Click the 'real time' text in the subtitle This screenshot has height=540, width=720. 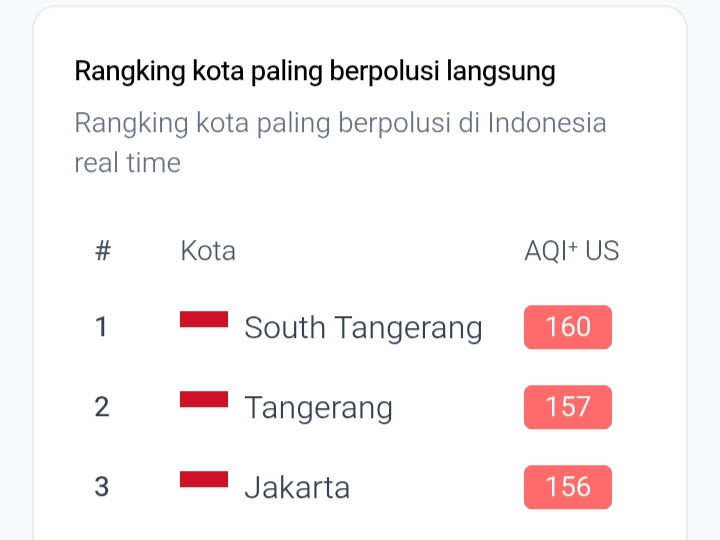click(x=128, y=163)
